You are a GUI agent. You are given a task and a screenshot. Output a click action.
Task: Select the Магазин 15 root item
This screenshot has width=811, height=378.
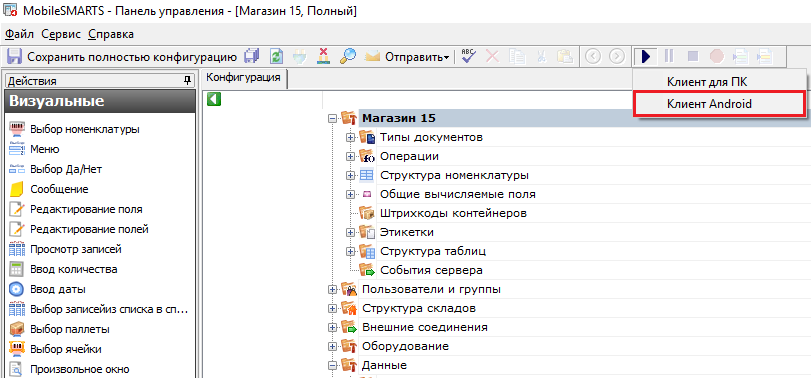pyautogui.click(x=398, y=118)
